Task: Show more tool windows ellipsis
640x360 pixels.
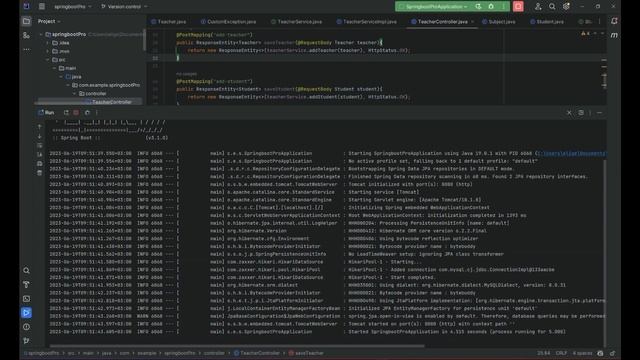Action: [x=27, y=49]
